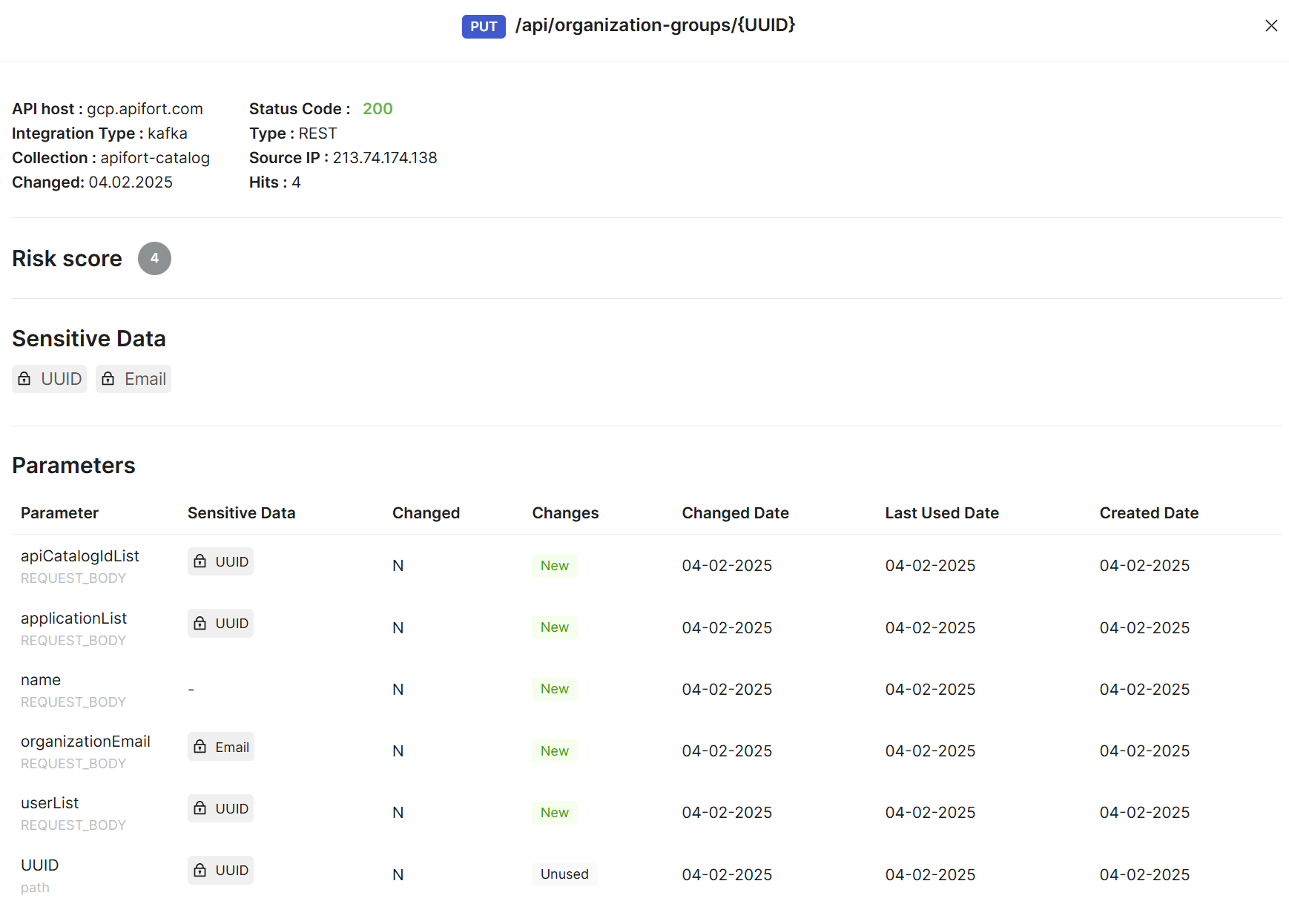Sort by the Parameter column header

(x=59, y=513)
